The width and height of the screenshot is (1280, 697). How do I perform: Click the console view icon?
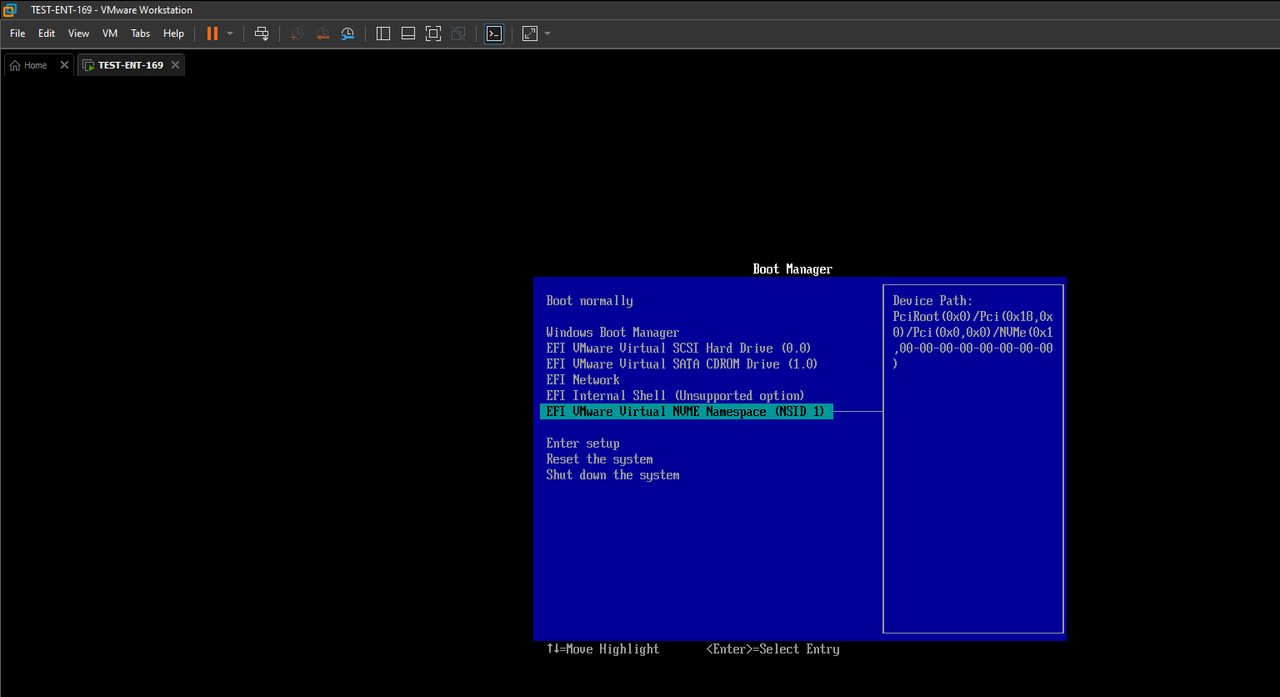494,33
